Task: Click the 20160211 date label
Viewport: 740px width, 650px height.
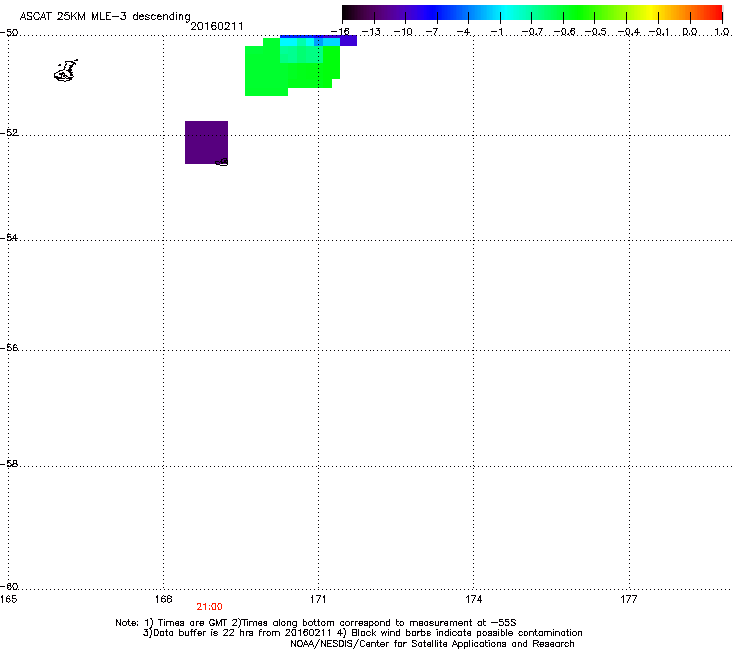Action: point(217,26)
